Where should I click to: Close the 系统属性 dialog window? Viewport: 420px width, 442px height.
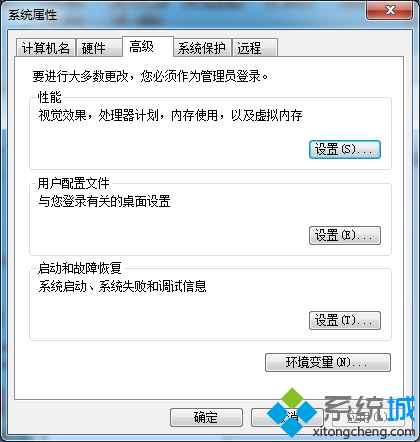point(389,10)
